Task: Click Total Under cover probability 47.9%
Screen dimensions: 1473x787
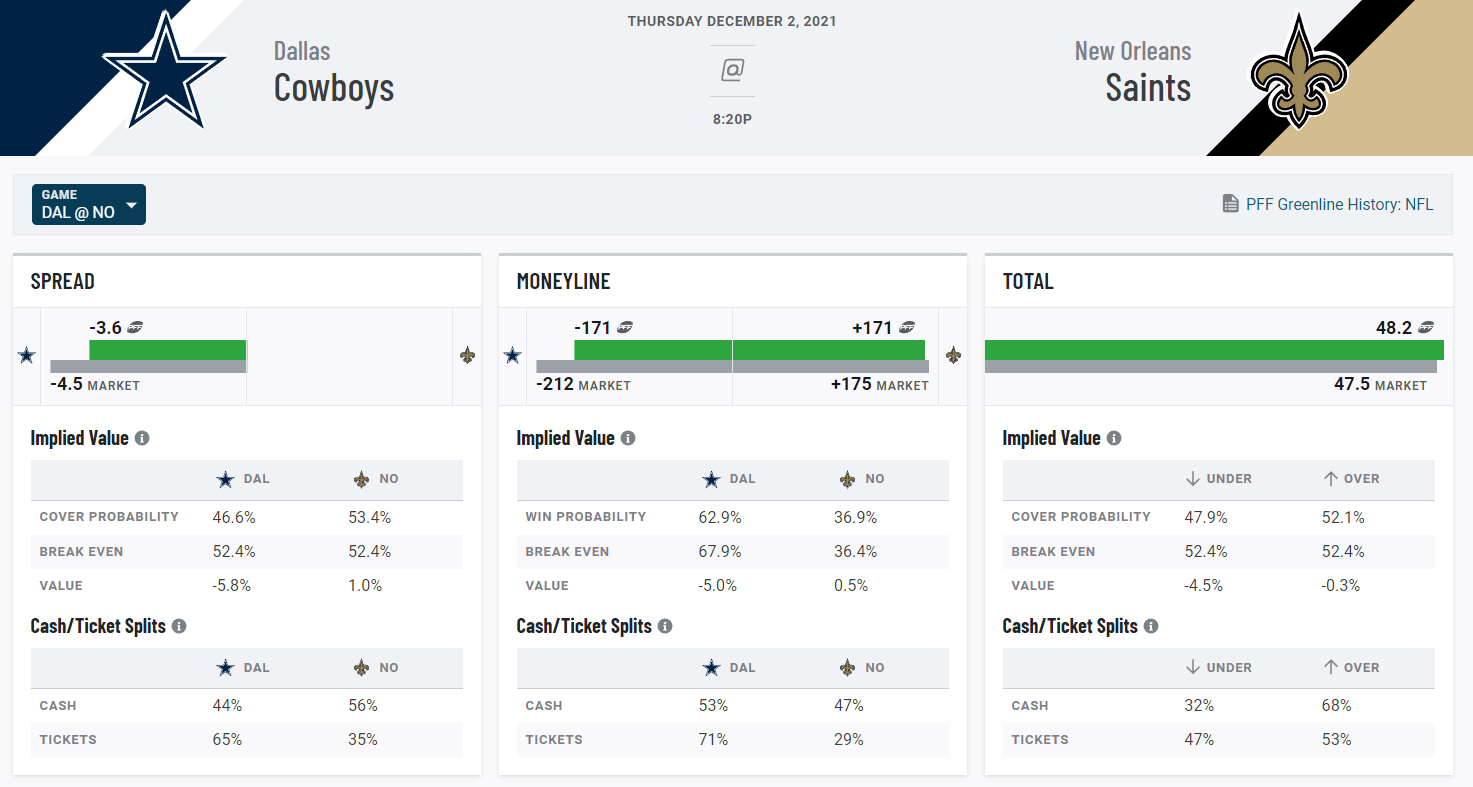Action: (1206, 517)
